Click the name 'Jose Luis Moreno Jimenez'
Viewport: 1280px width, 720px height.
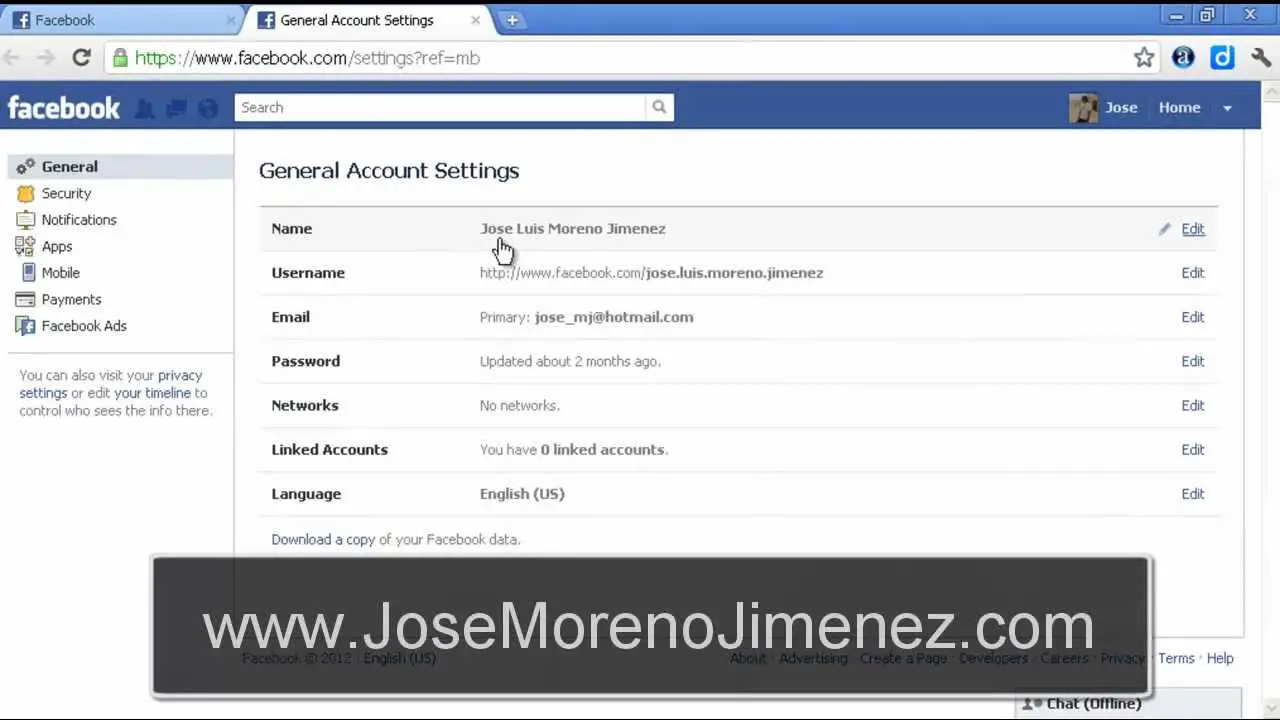pyautogui.click(x=573, y=229)
